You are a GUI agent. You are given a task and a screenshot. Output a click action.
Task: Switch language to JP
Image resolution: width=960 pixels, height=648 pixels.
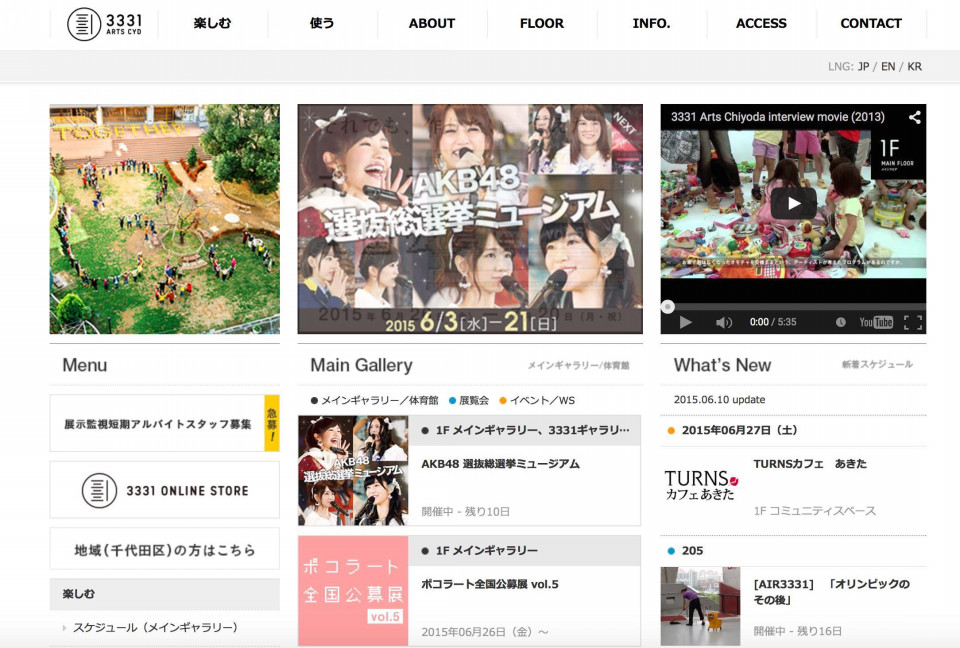(863, 67)
